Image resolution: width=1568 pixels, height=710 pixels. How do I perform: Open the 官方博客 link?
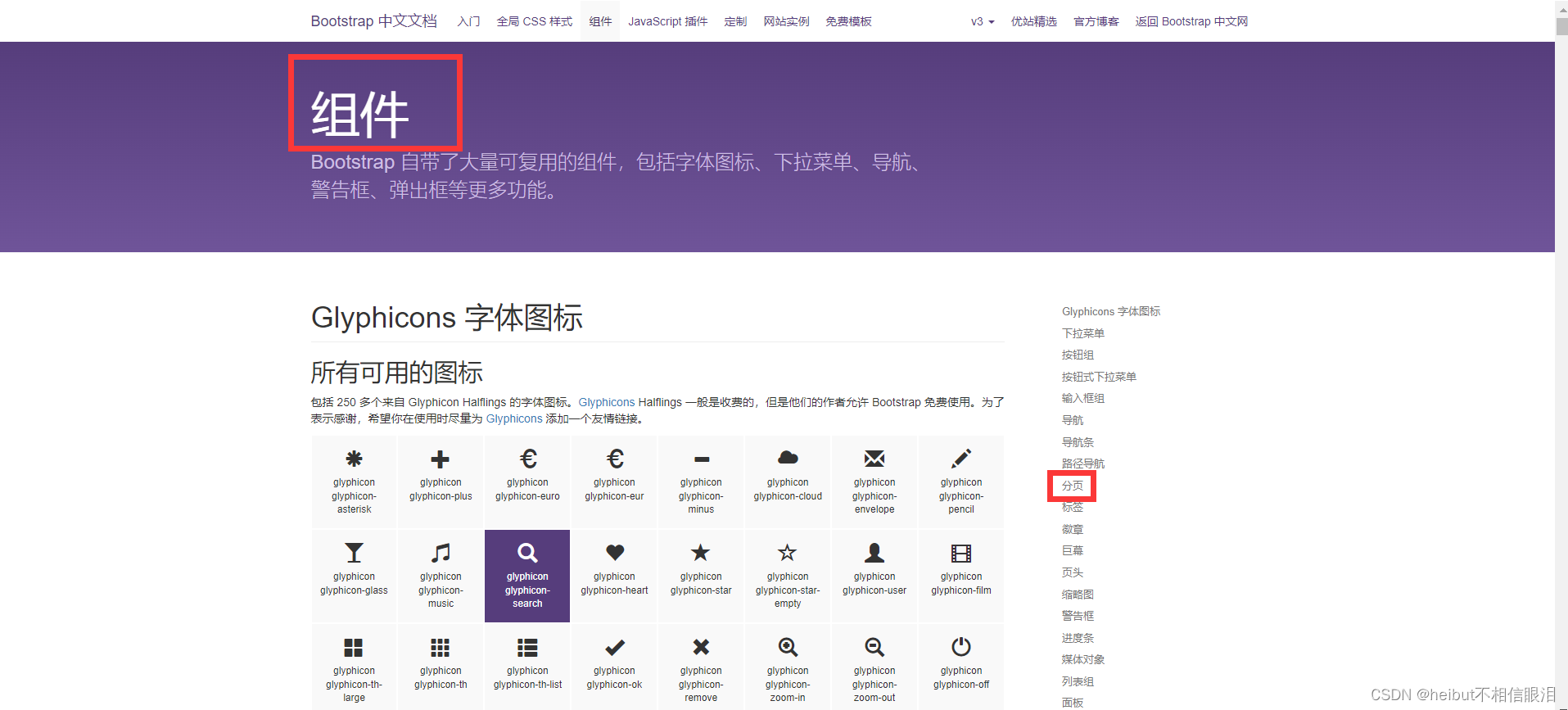[x=1096, y=21]
